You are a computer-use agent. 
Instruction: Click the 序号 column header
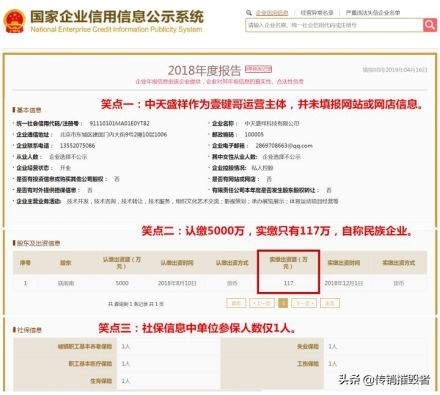coord(25,263)
